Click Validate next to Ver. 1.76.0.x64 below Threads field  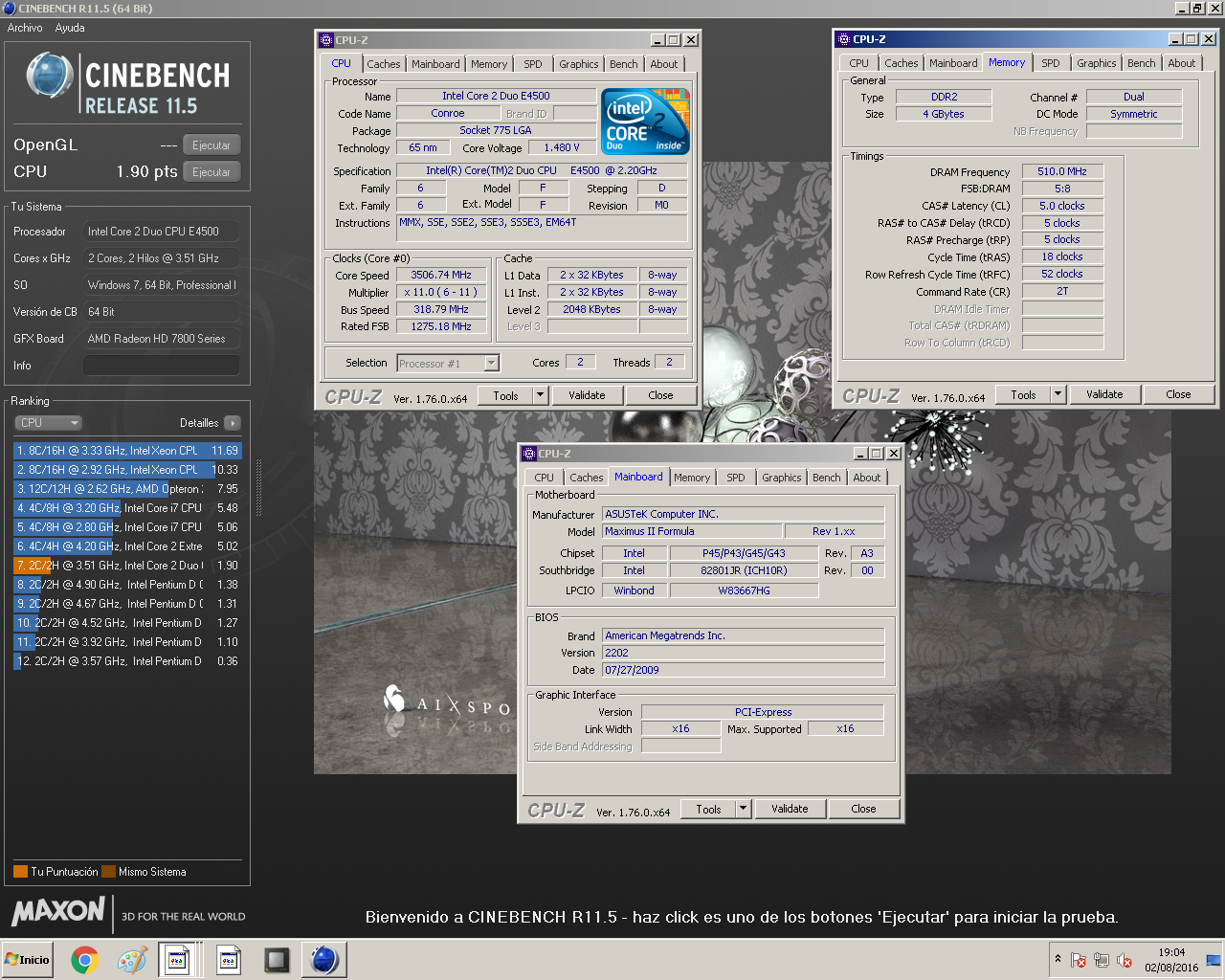pyautogui.click(x=587, y=395)
